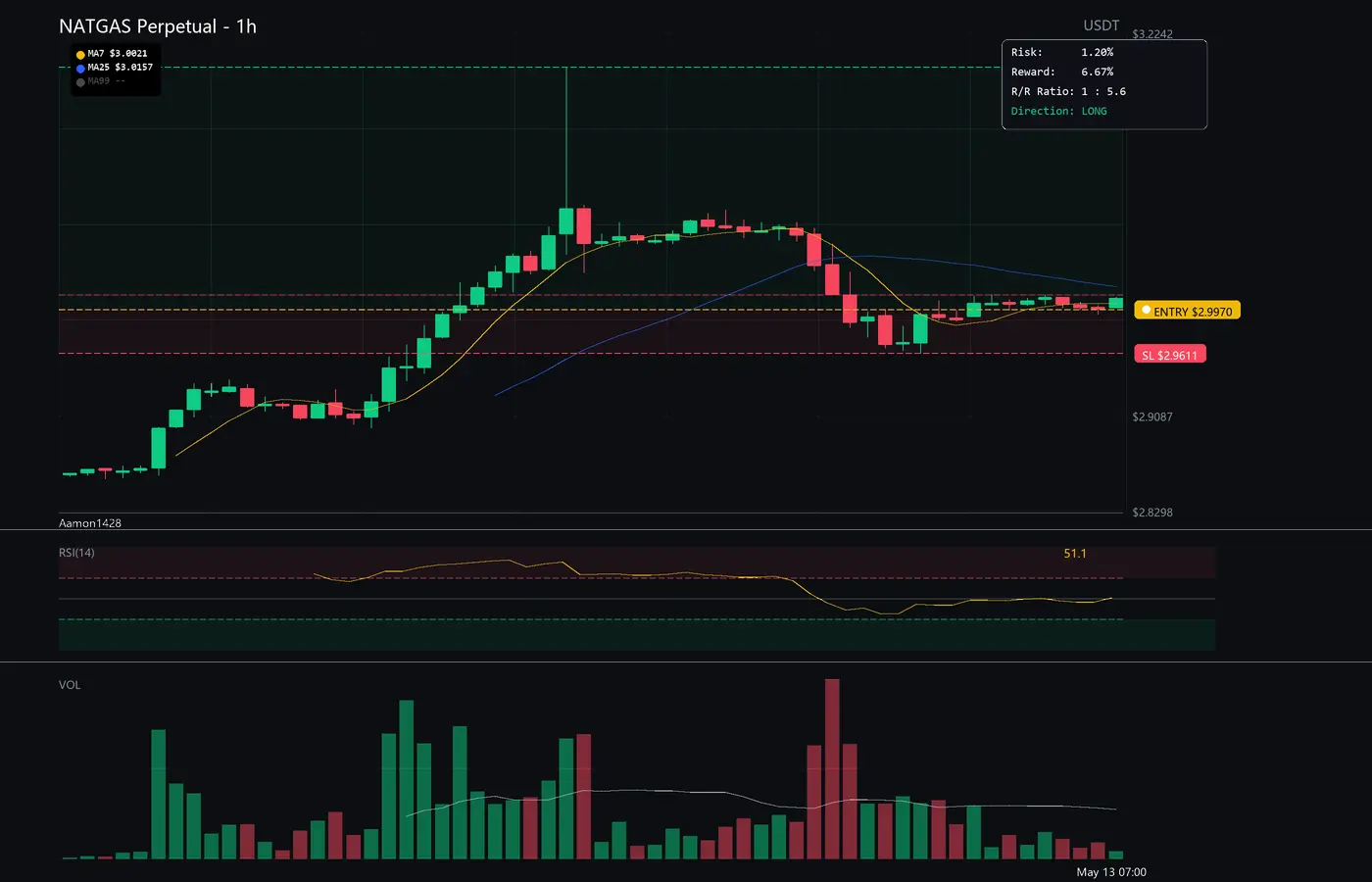Image resolution: width=1372 pixels, height=882 pixels.
Task: Click the Direction: LONG line
Action: (x=1059, y=111)
